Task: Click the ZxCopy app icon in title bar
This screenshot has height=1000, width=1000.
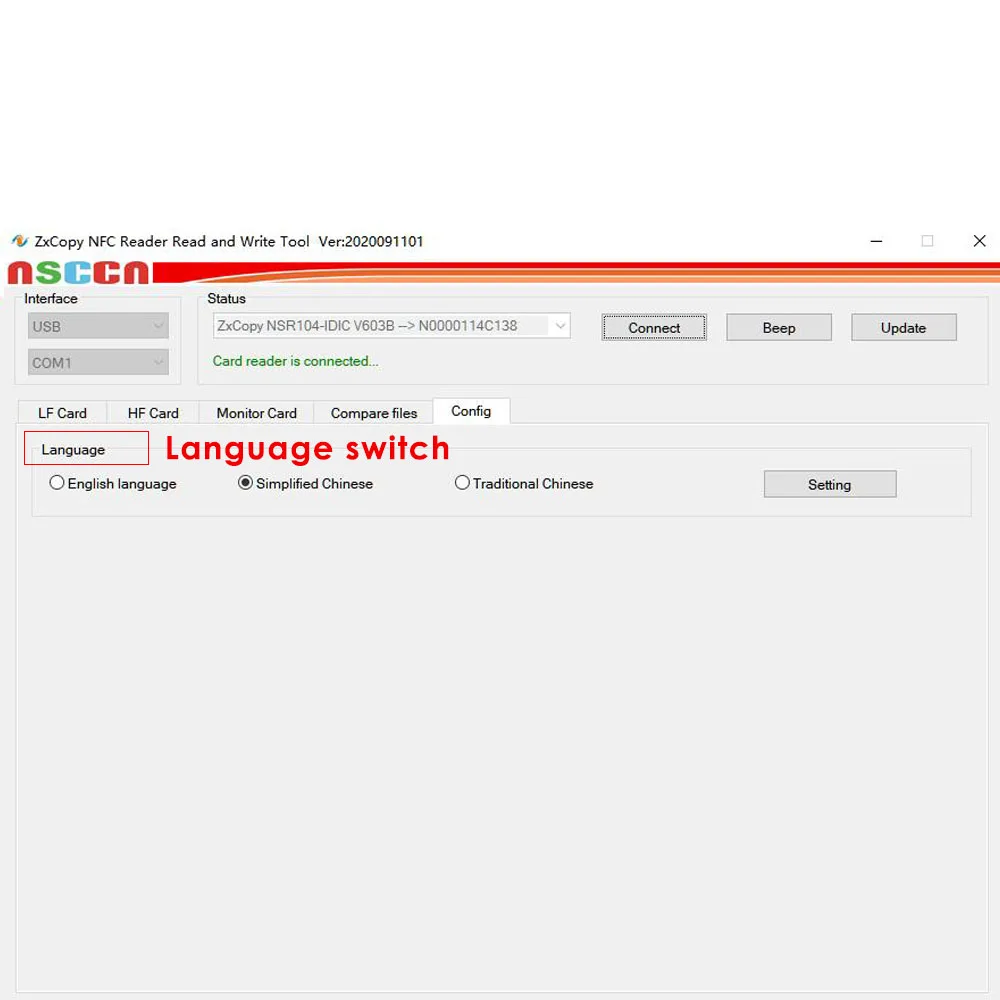Action: click(x=20, y=241)
